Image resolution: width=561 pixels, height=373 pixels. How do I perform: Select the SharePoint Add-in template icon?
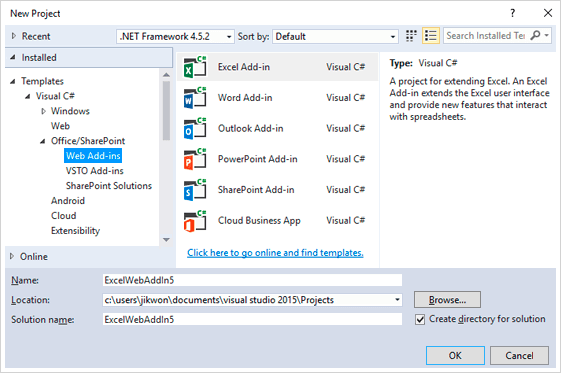[195, 190]
